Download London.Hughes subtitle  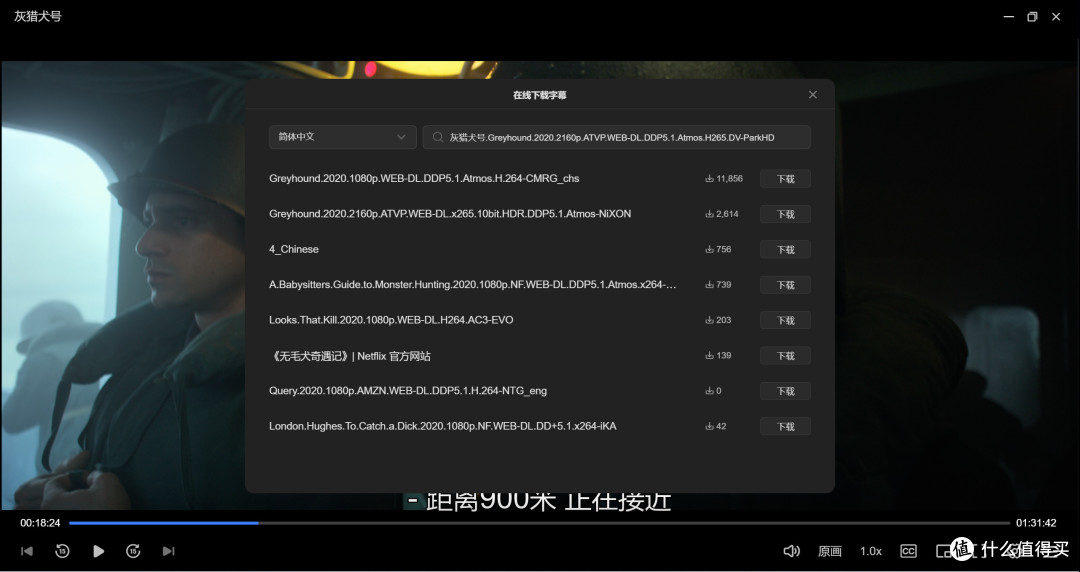point(785,427)
